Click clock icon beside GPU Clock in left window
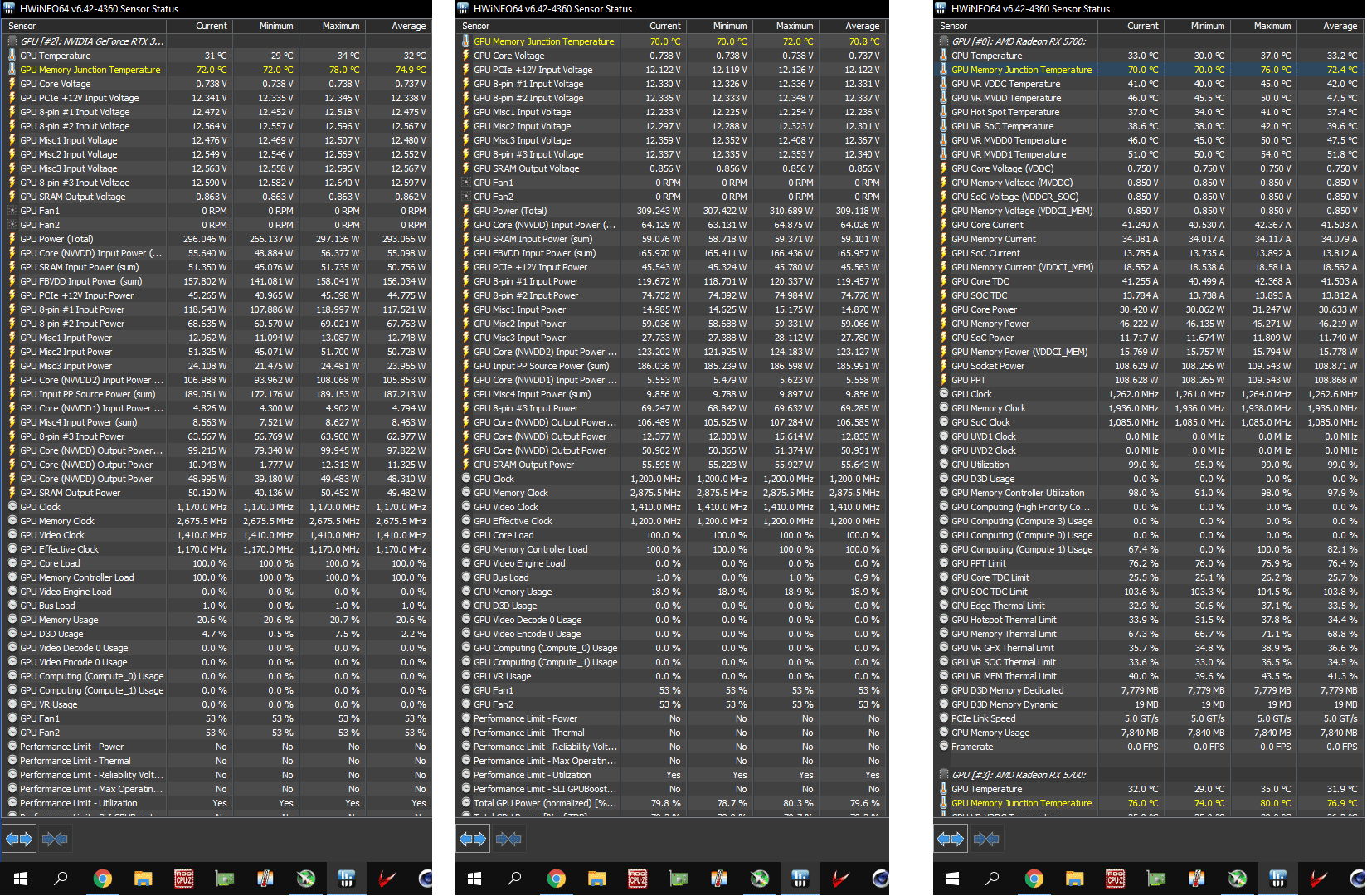Image resolution: width=1367 pixels, height=896 pixels. 12,507
